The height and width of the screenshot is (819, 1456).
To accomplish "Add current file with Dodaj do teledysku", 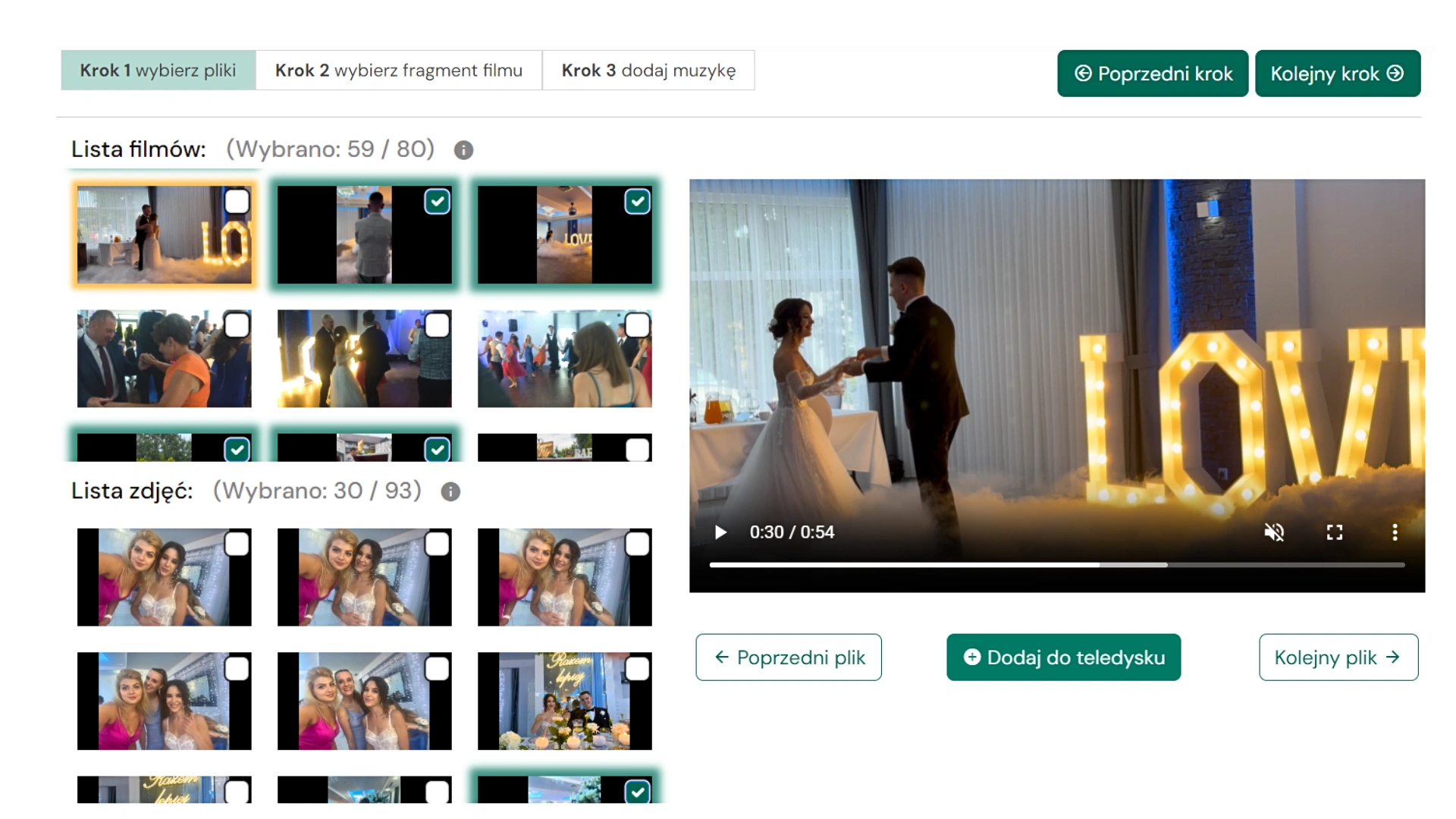I will (x=1063, y=657).
